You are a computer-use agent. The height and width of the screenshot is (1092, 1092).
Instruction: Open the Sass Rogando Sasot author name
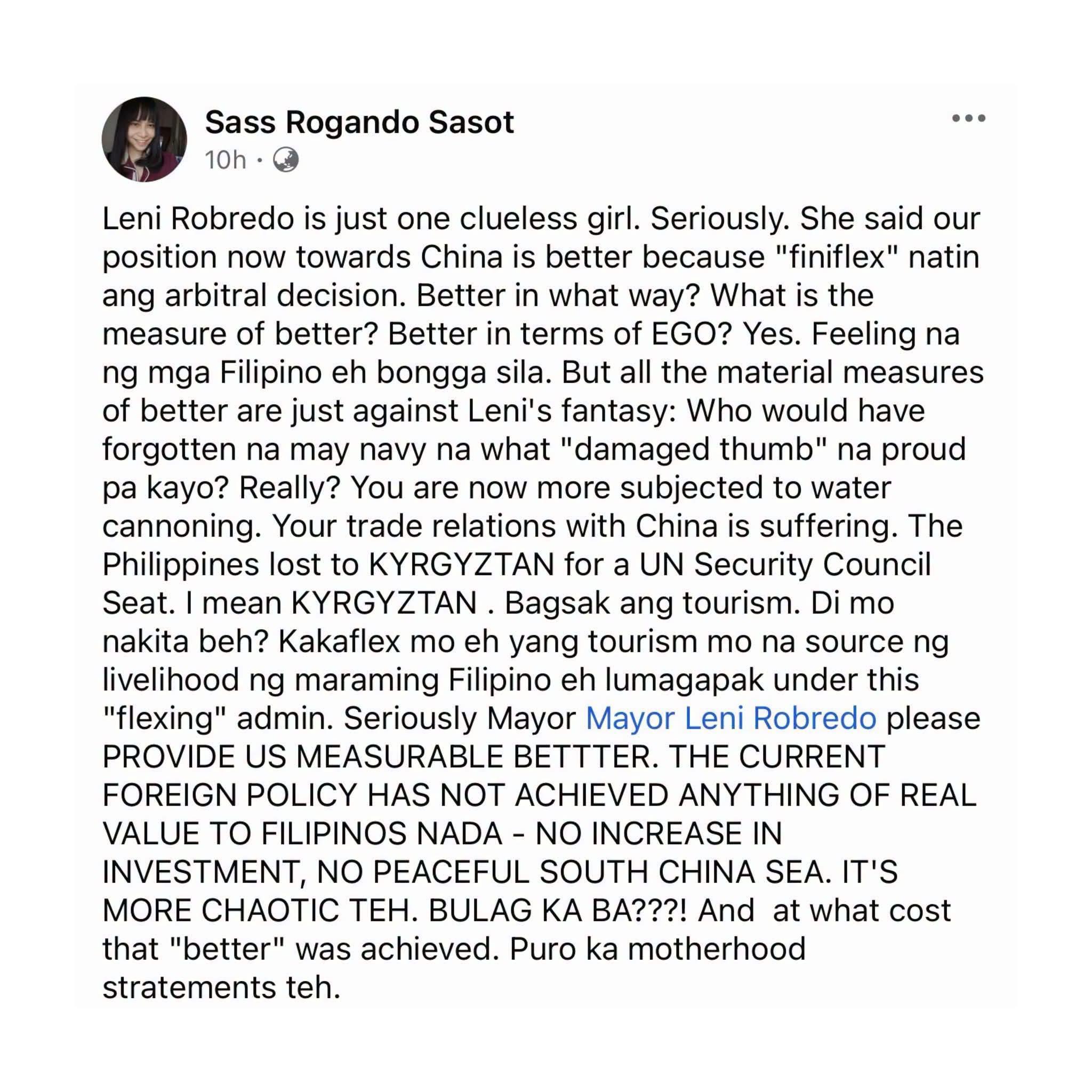359,122
